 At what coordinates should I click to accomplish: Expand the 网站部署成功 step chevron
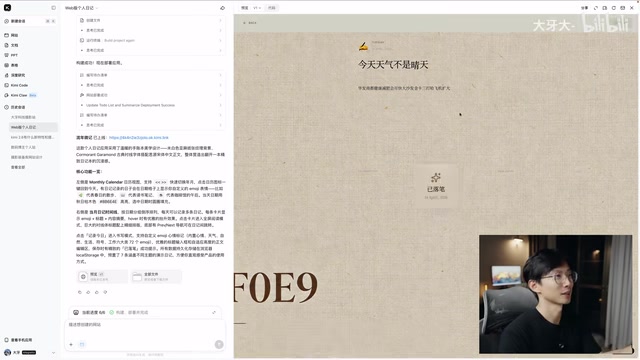click(x=220, y=95)
